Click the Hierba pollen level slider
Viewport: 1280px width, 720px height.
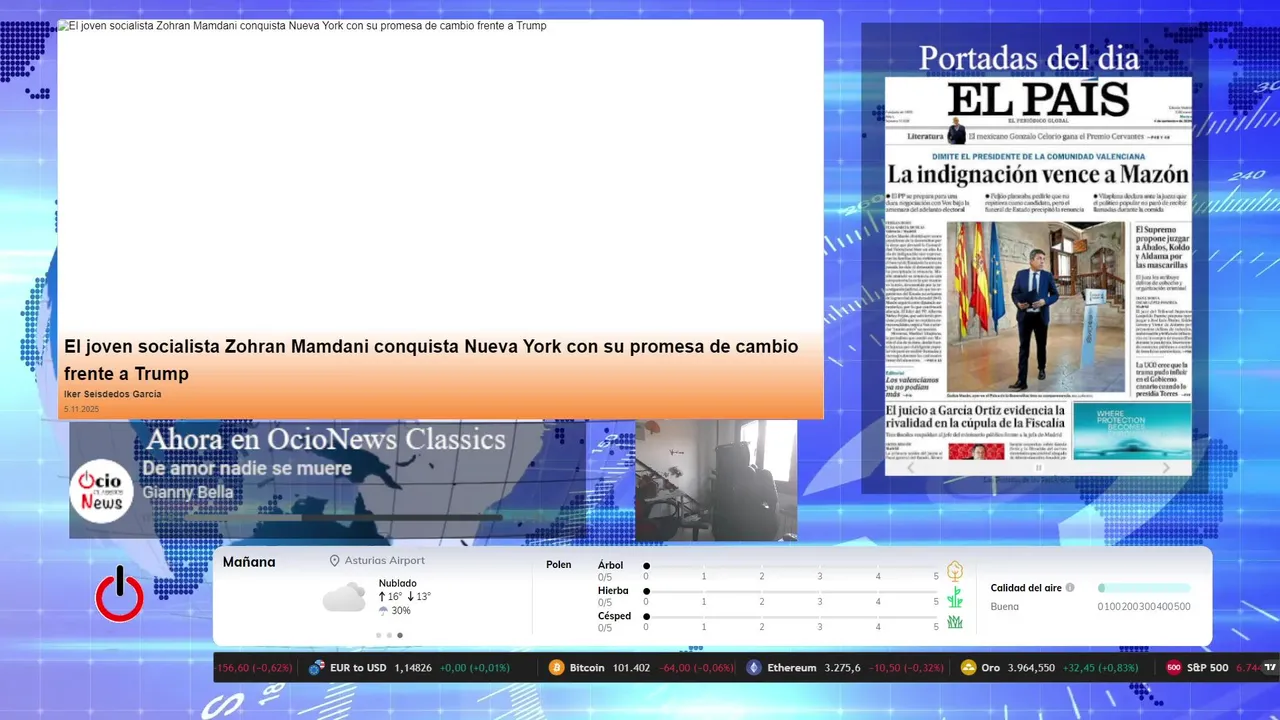(791, 592)
